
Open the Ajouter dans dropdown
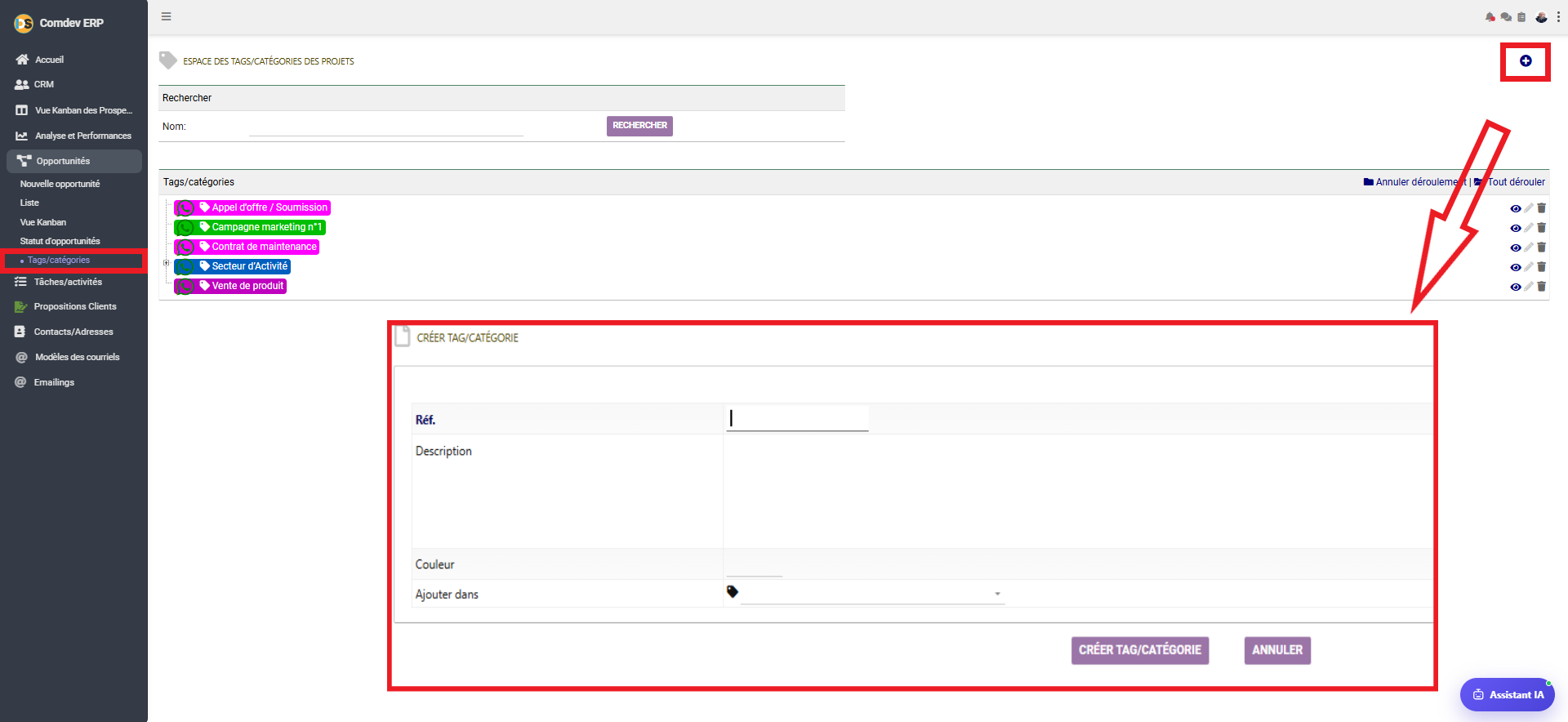872,594
